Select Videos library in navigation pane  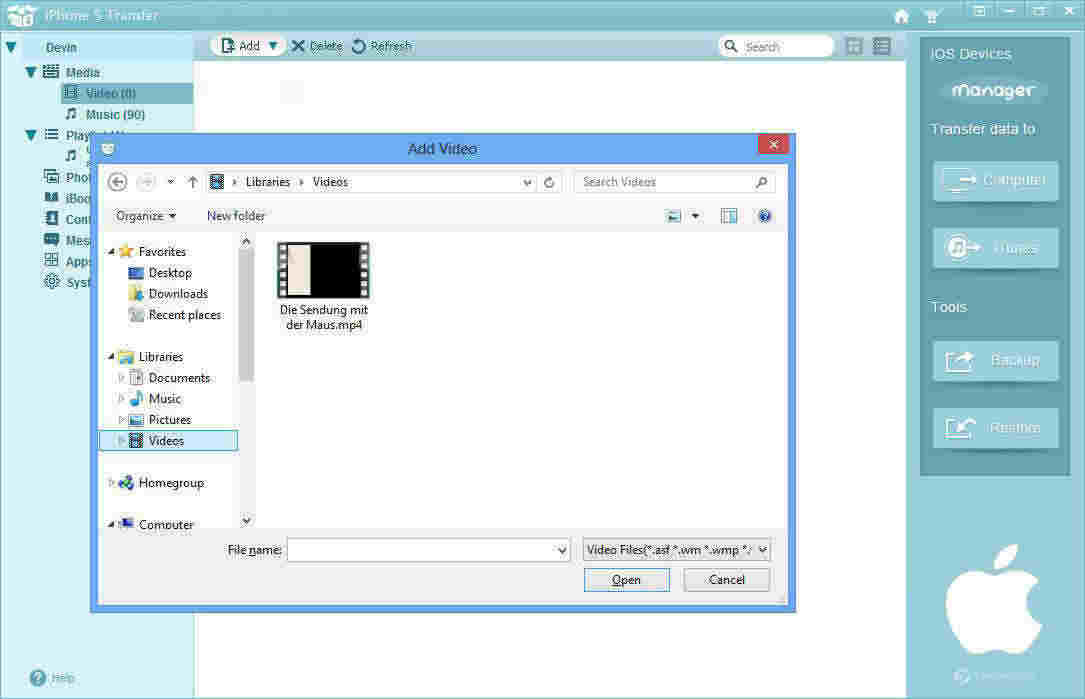click(166, 441)
